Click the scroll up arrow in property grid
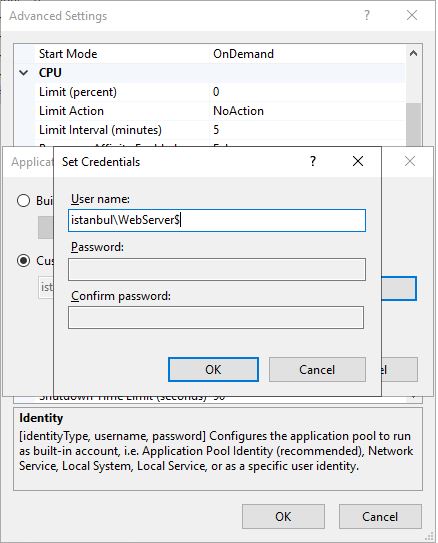Screen dimensions: 438x543 click(413, 53)
